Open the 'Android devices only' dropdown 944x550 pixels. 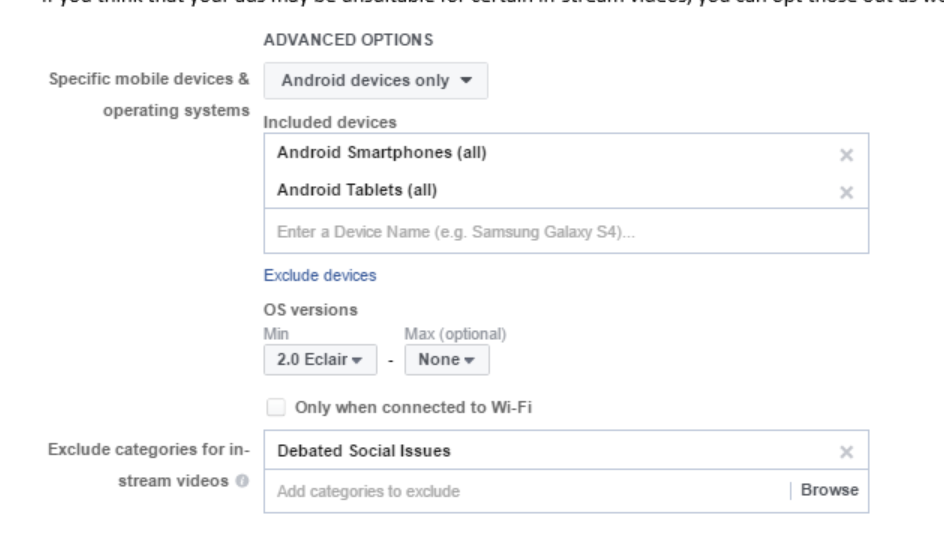(x=375, y=82)
